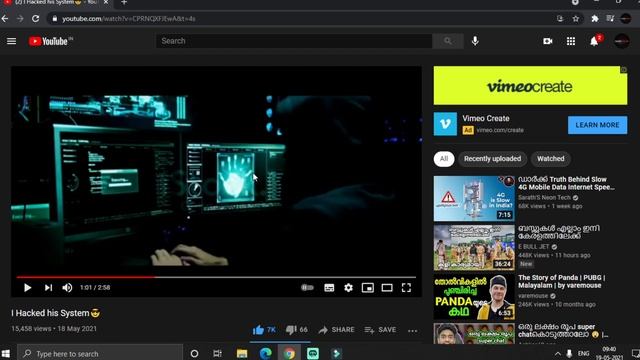The width and height of the screenshot is (640, 360).
Task: Open a new browser tab
Action: [x=124, y=2]
